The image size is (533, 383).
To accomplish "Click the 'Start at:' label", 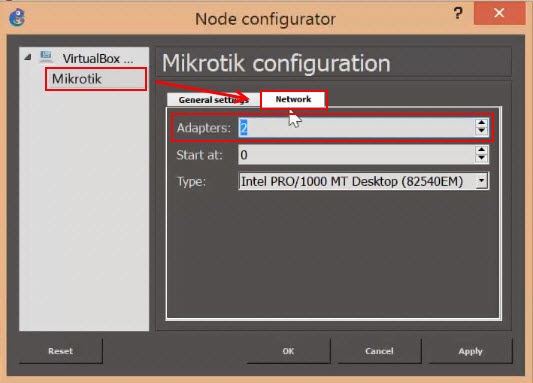I will [x=200, y=155].
